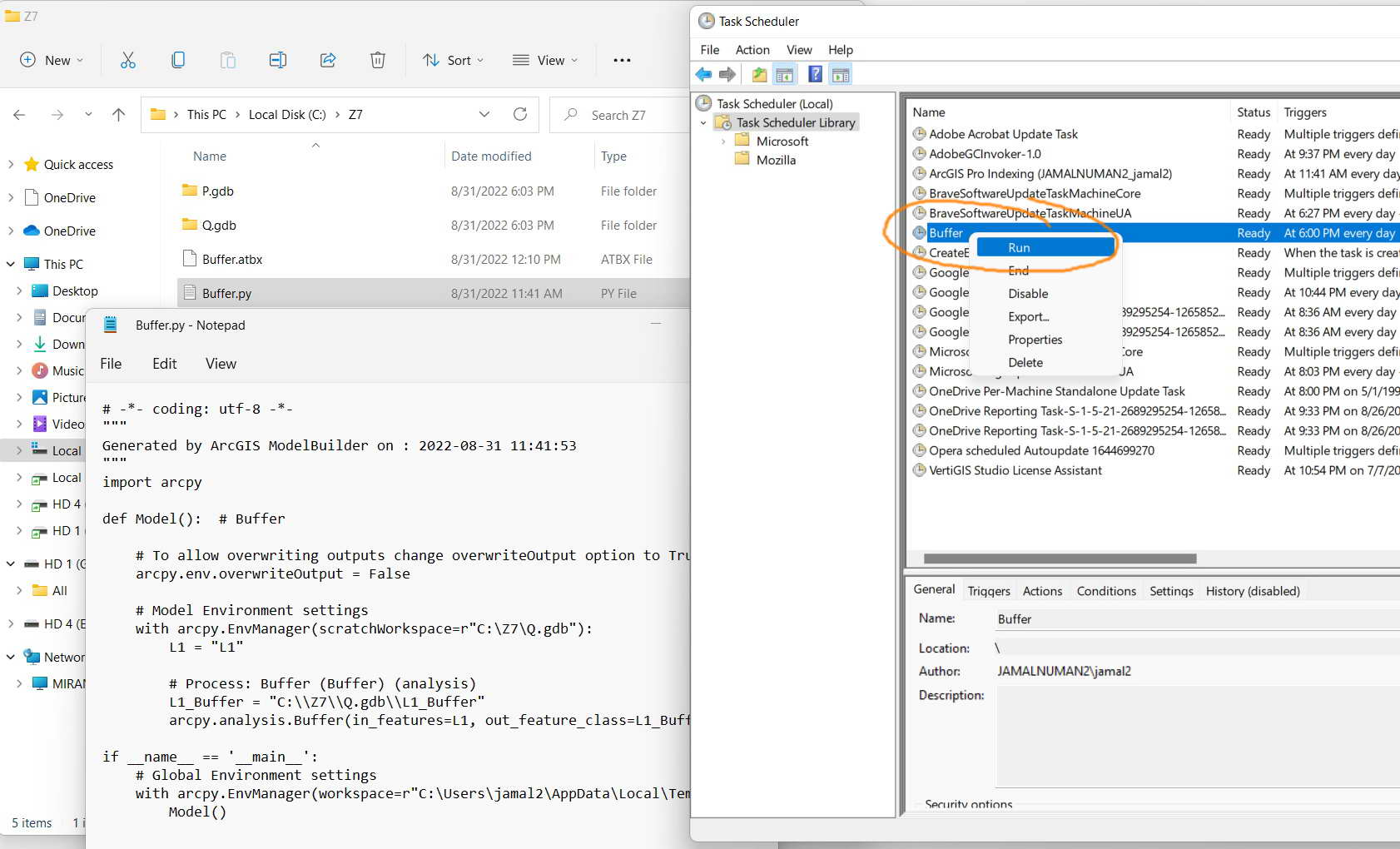Click the Share icon in Explorer toolbar
This screenshot has width=1400, height=849.
pyautogui.click(x=328, y=60)
